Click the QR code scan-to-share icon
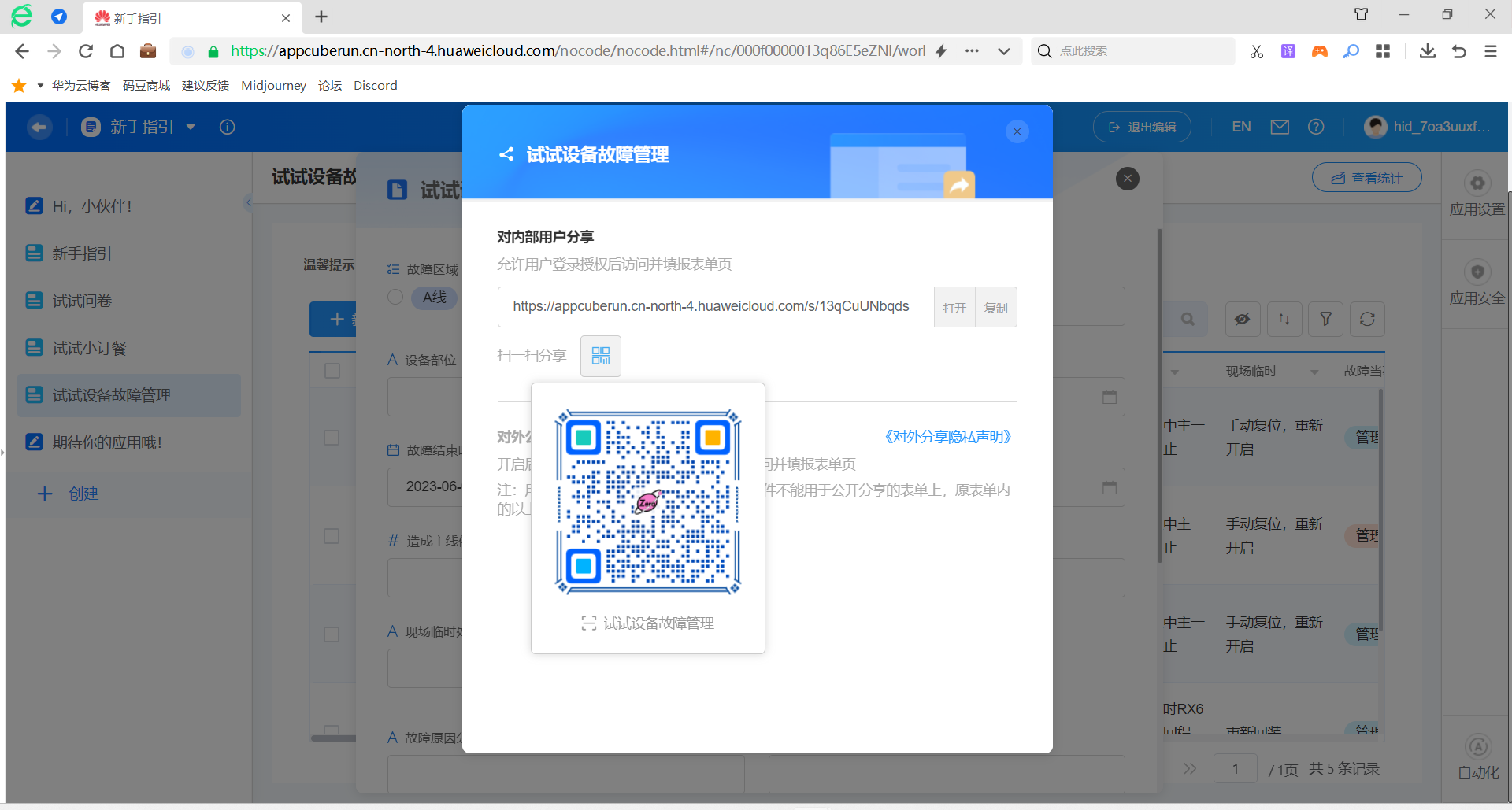 pos(601,356)
